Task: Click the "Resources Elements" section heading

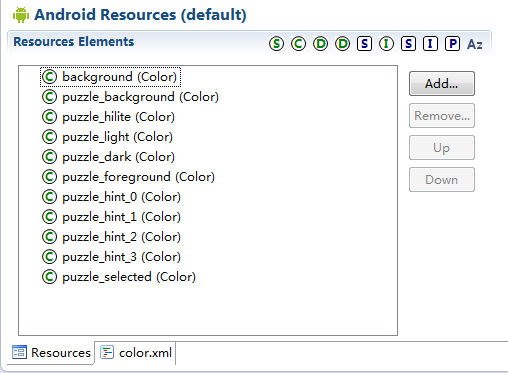Action: (74, 42)
